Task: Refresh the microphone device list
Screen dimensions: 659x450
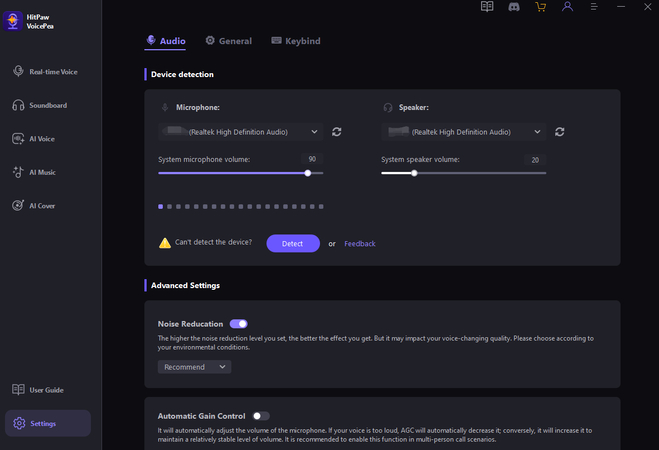Action: pos(337,131)
